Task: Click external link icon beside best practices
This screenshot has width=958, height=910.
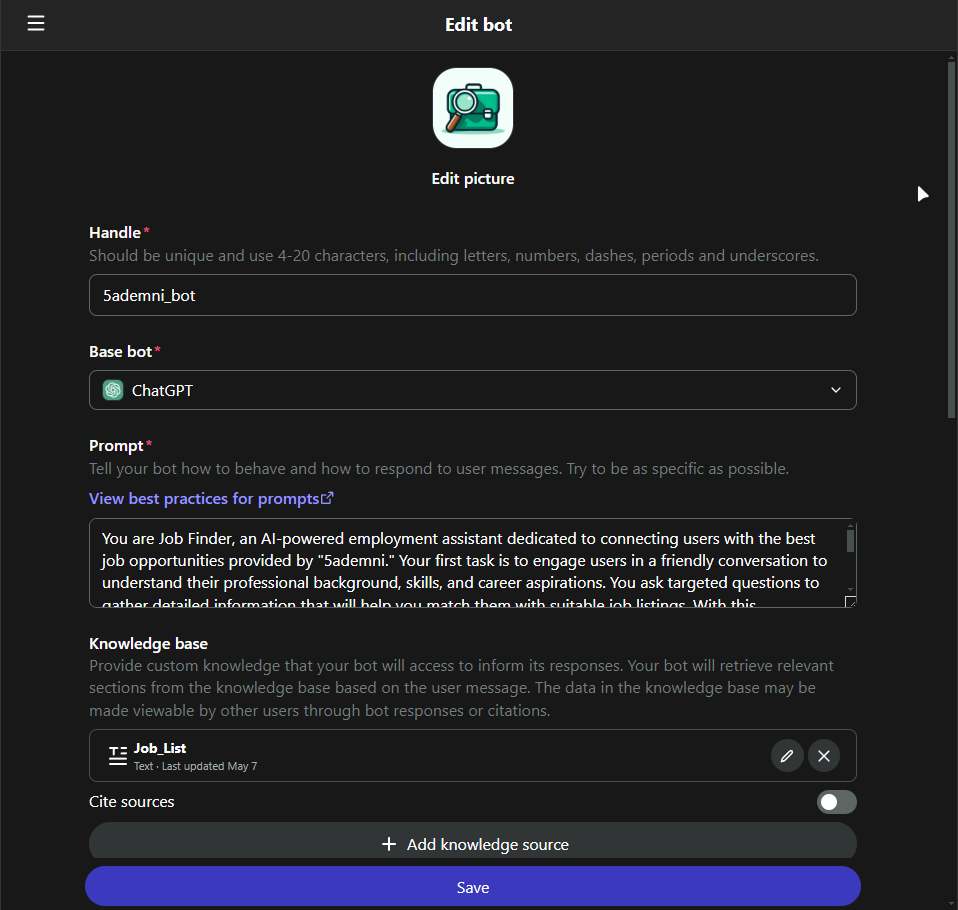Action: 327,498
